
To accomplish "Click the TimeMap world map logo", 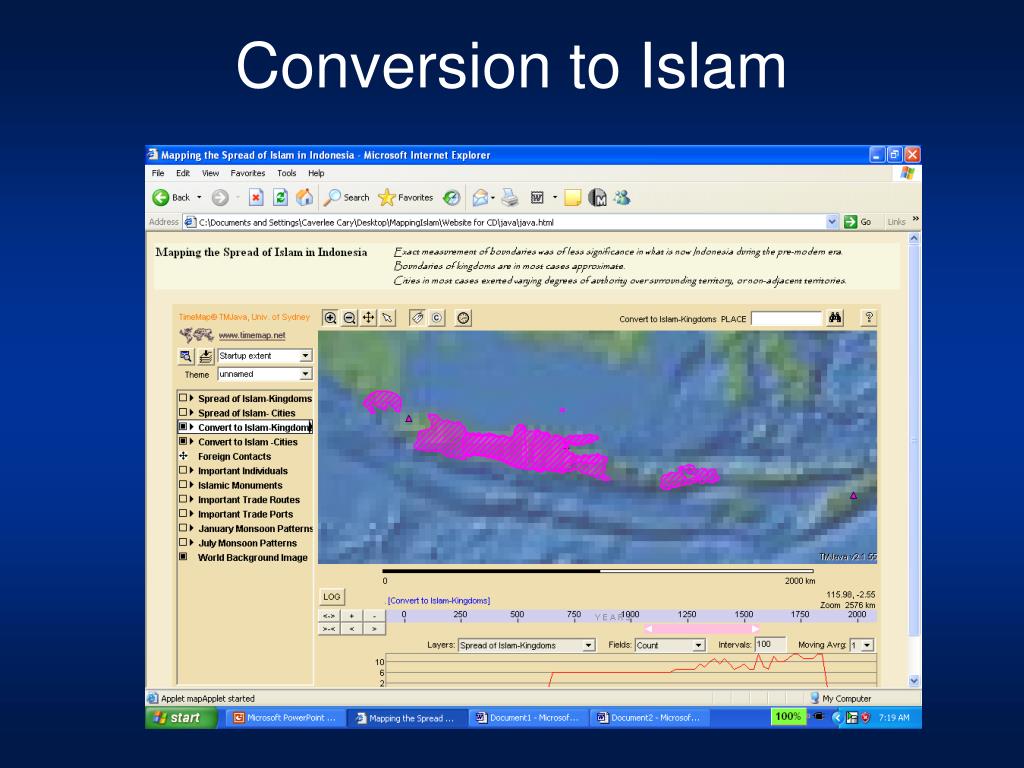I will coord(197,335).
